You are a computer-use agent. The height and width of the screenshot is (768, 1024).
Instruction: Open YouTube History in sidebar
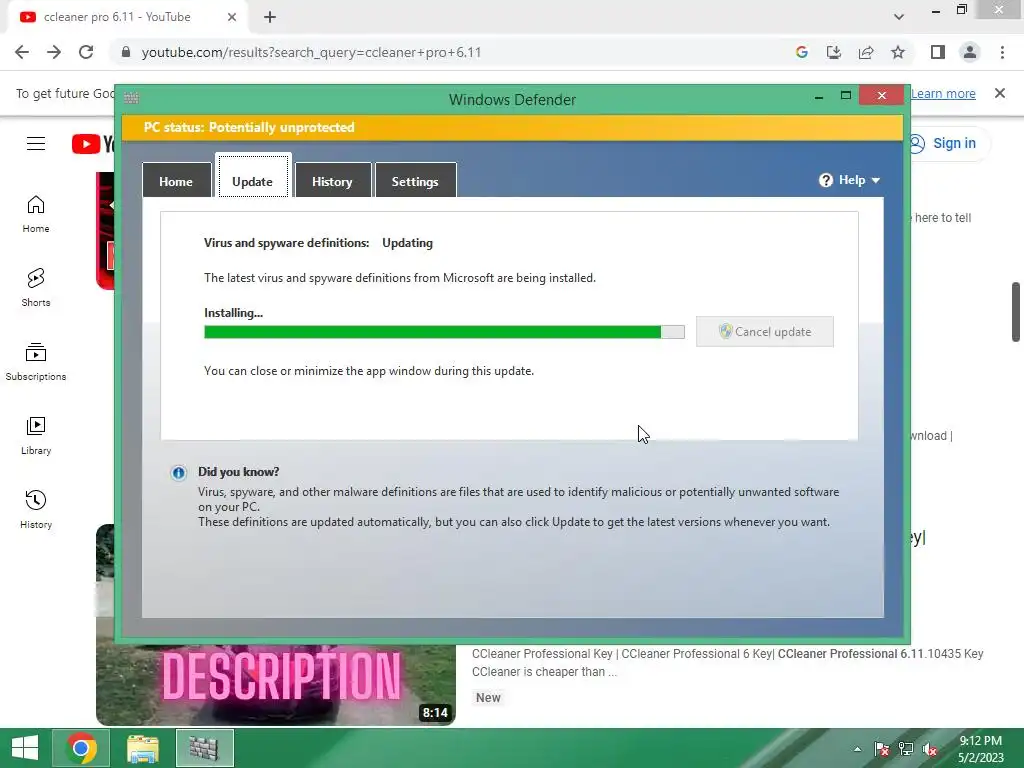pyautogui.click(x=36, y=509)
